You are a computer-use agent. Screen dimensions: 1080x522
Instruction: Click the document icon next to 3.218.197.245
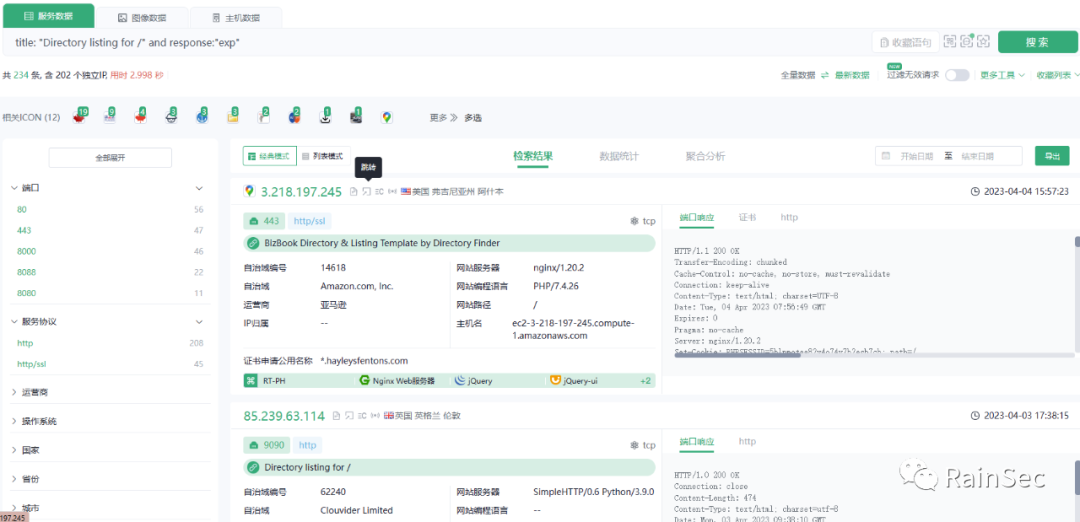tap(354, 191)
